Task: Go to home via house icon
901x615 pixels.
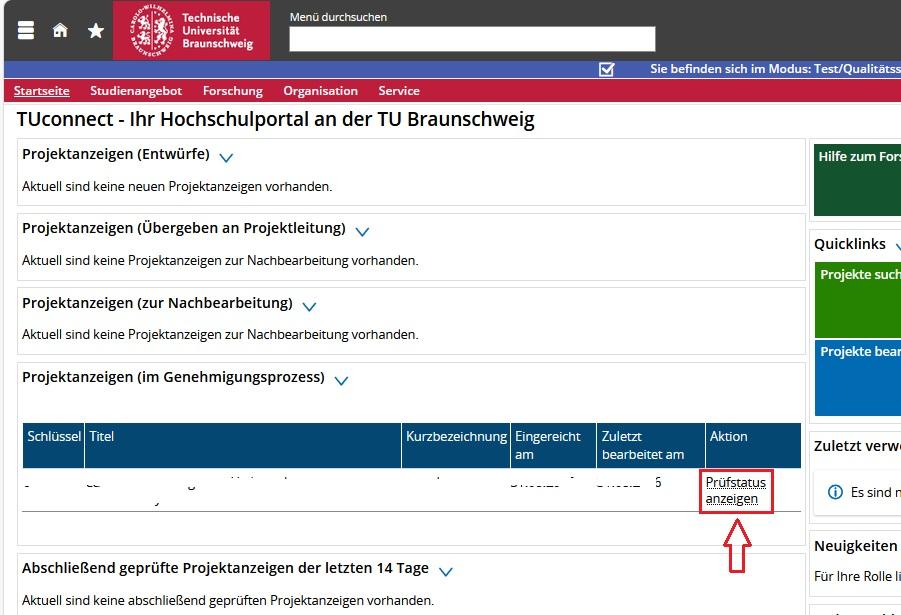Action: [60, 30]
